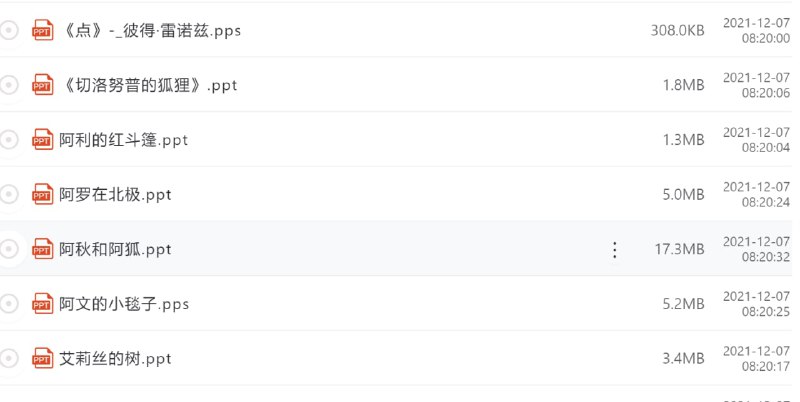Screen dimensions: 800x402
Task: Open the three-dot menu for 阿秋和阿狐.ppt
Action: coord(615,249)
